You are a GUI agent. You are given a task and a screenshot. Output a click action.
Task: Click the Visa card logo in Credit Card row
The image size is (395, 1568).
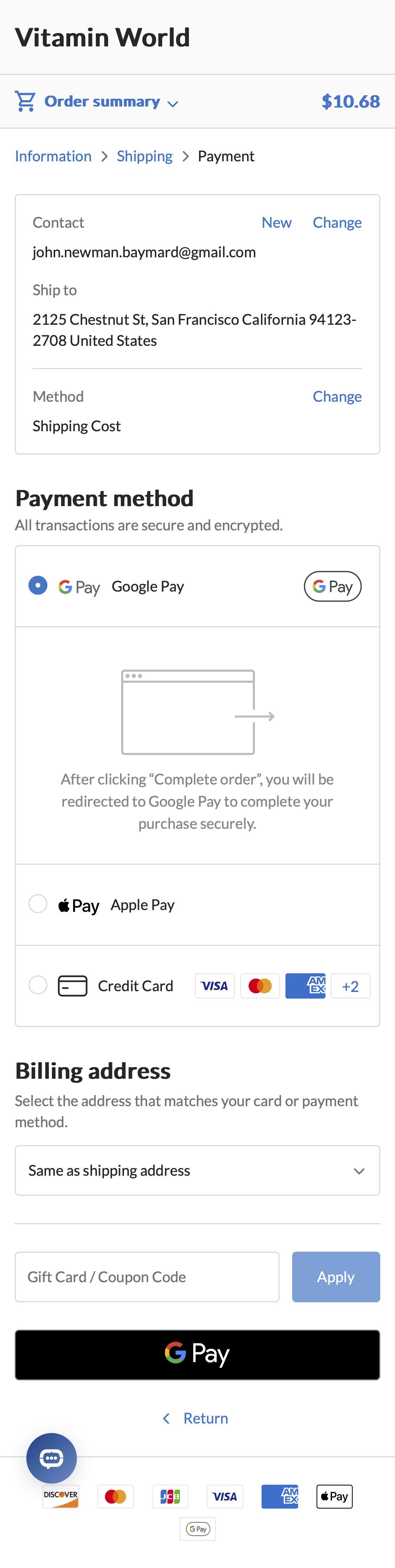pyautogui.click(x=215, y=986)
